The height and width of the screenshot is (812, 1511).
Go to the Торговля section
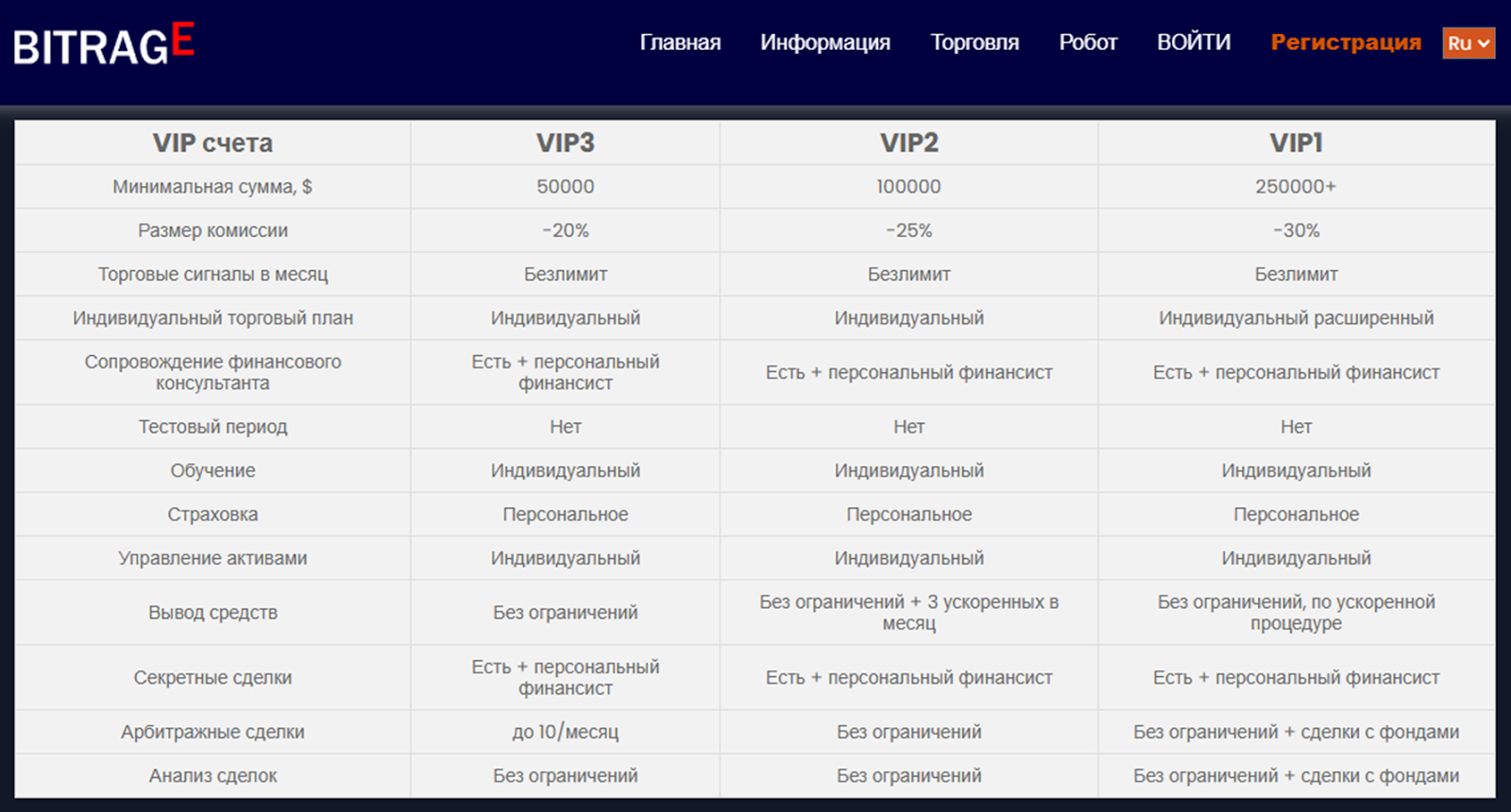(975, 42)
